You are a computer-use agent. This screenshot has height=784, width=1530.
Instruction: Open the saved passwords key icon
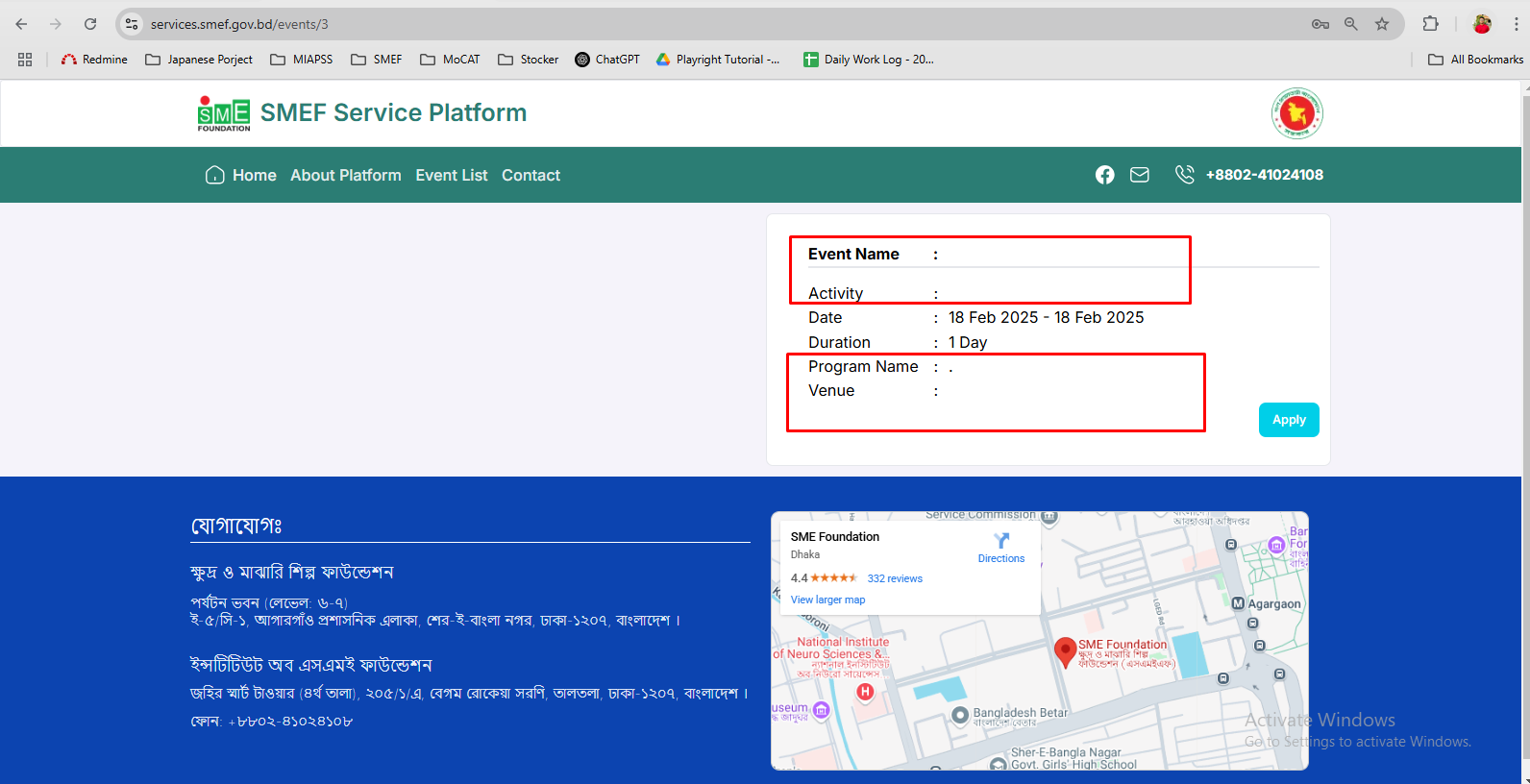point(1320,24)
